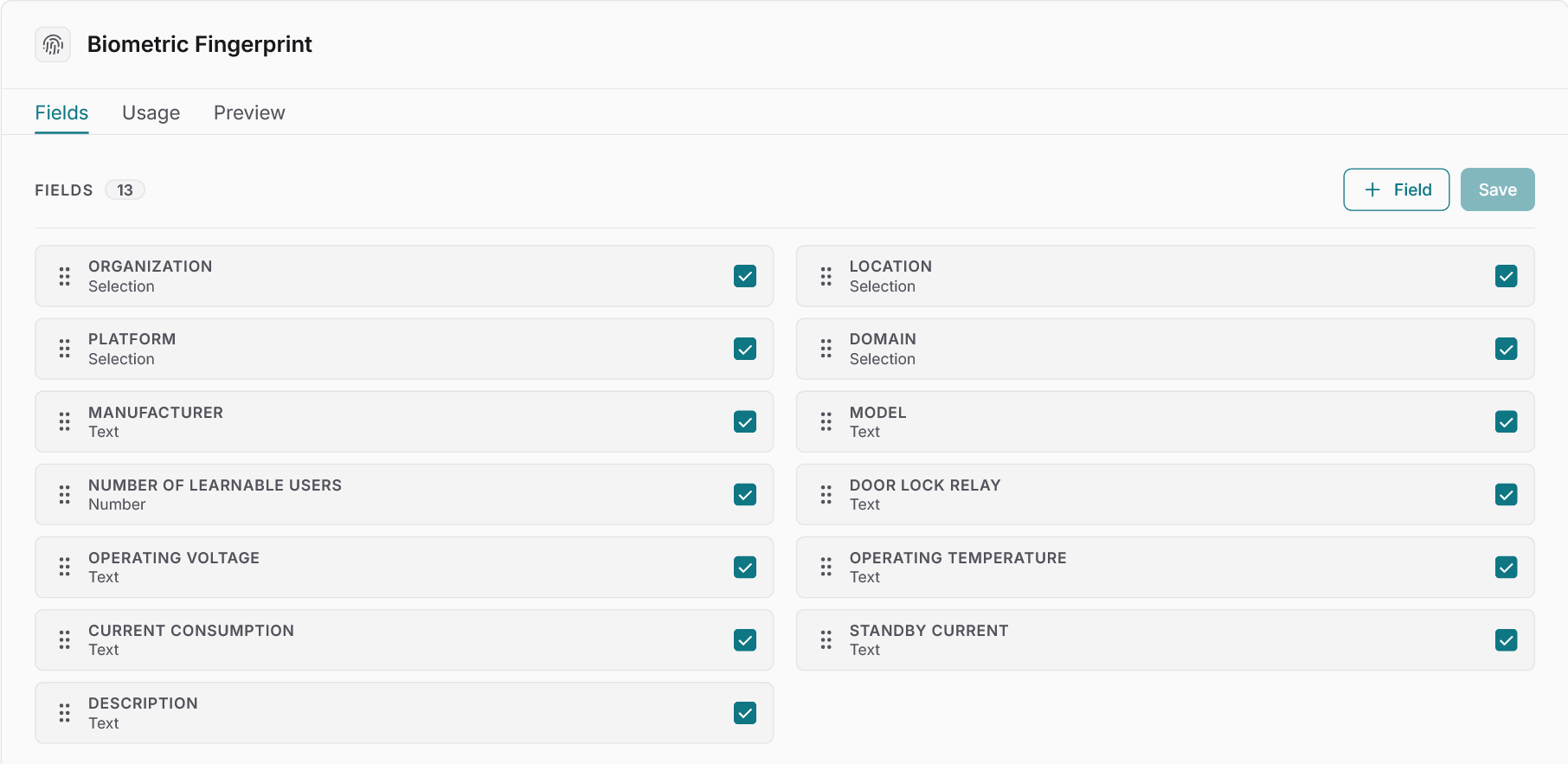
Task: Toggle the OPERATING TEMPERATURE checkbox
Action: pos(1507,567)
